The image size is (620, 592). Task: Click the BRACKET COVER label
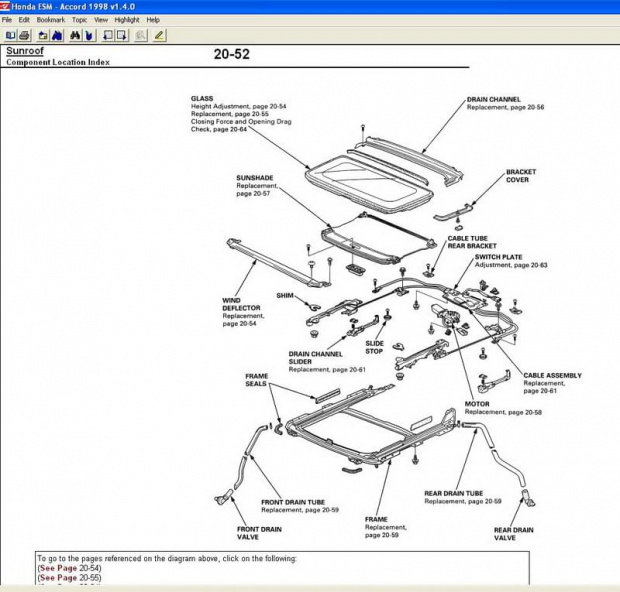tap(521, 176)
